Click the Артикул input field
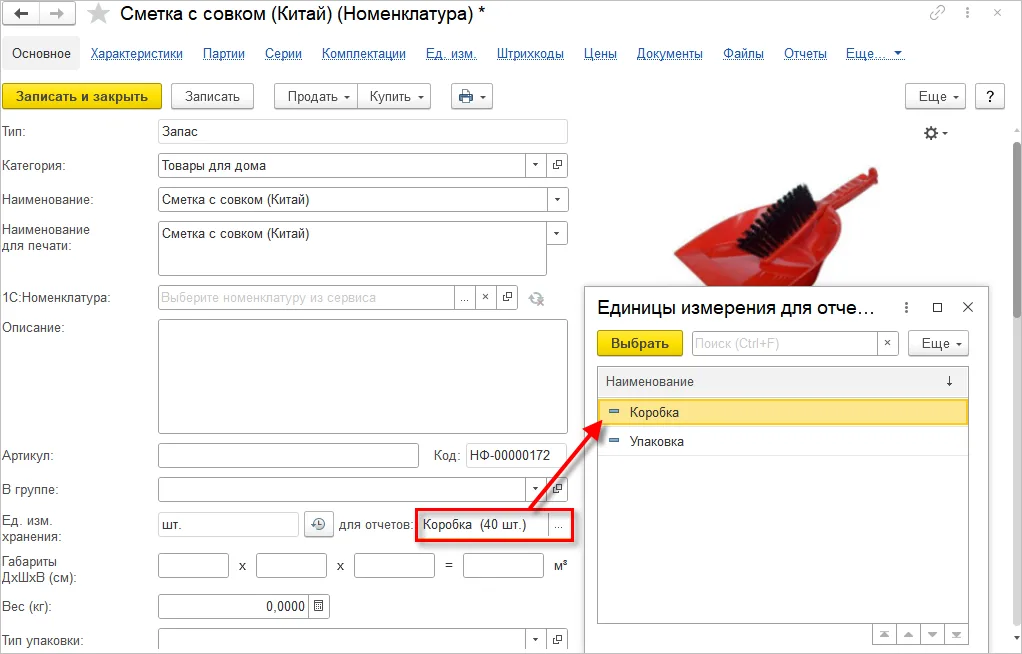1022x654 pixels. (x=288, y=456)
